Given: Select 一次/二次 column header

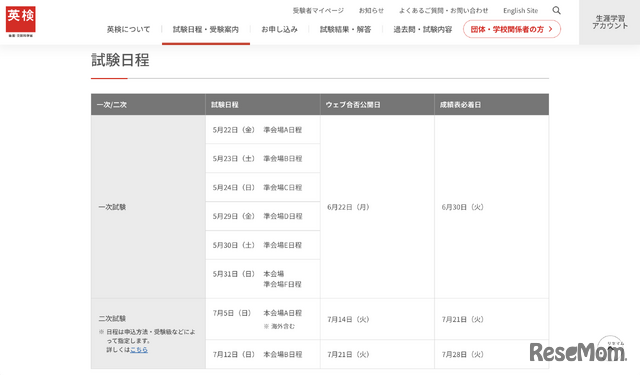Looking at the screenshot, I should pos(148,104).
